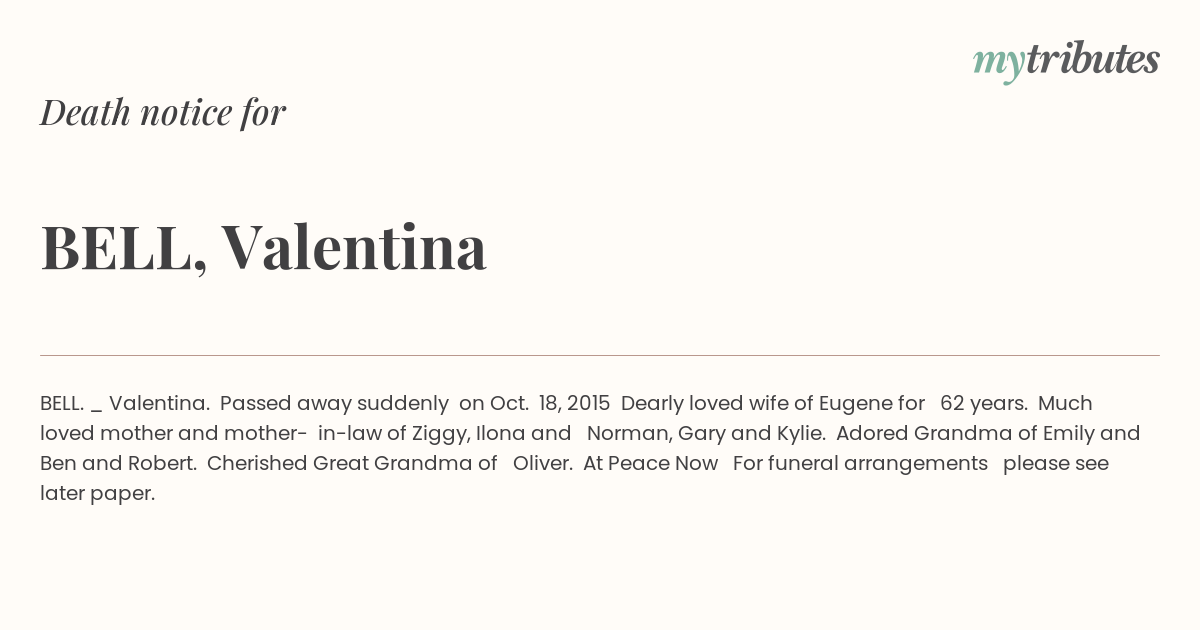Click the final words 'later paper.'
The image size is (1200, 630).
click(97, 494)
